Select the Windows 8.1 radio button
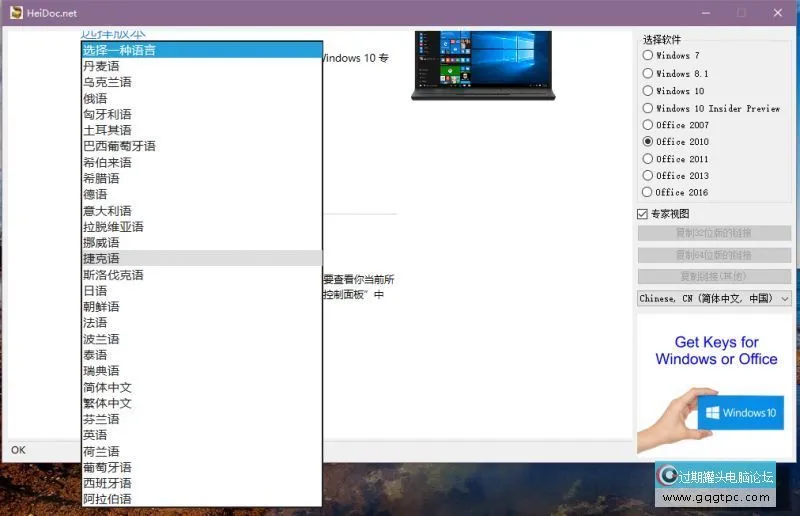This screenshot has width=800, height=516. pos(648,74)
